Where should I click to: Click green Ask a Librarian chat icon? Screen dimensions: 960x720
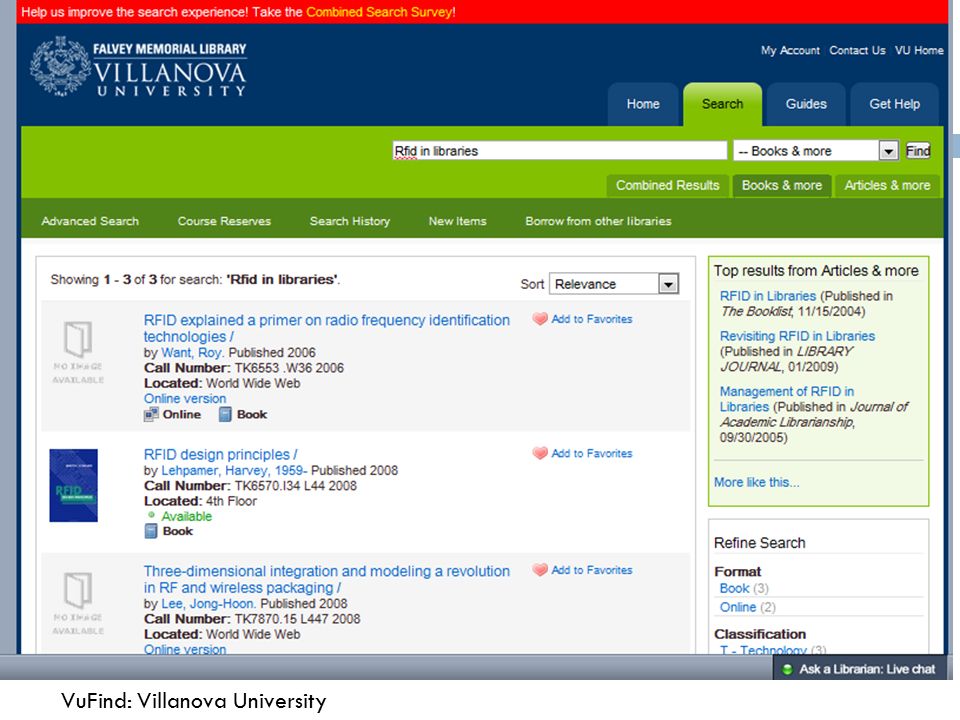[787, 669]
